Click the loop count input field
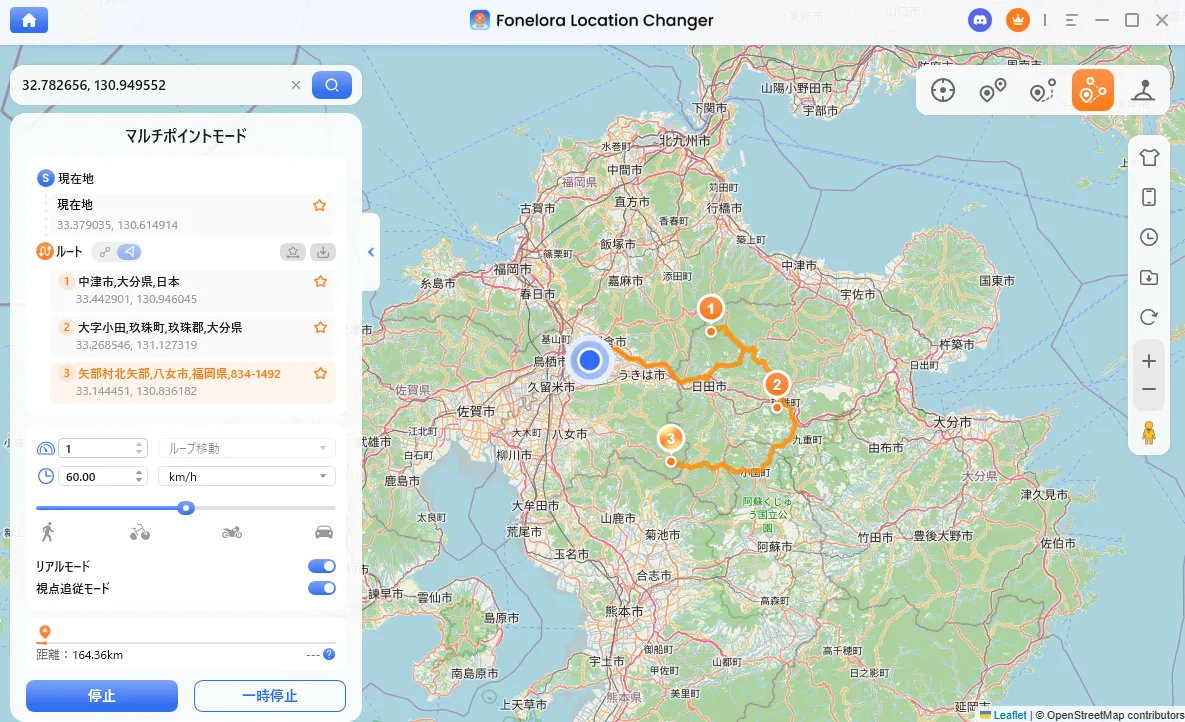Image resolution: width=1185 pixels, height=722 pixels. [x=97, y=448]
